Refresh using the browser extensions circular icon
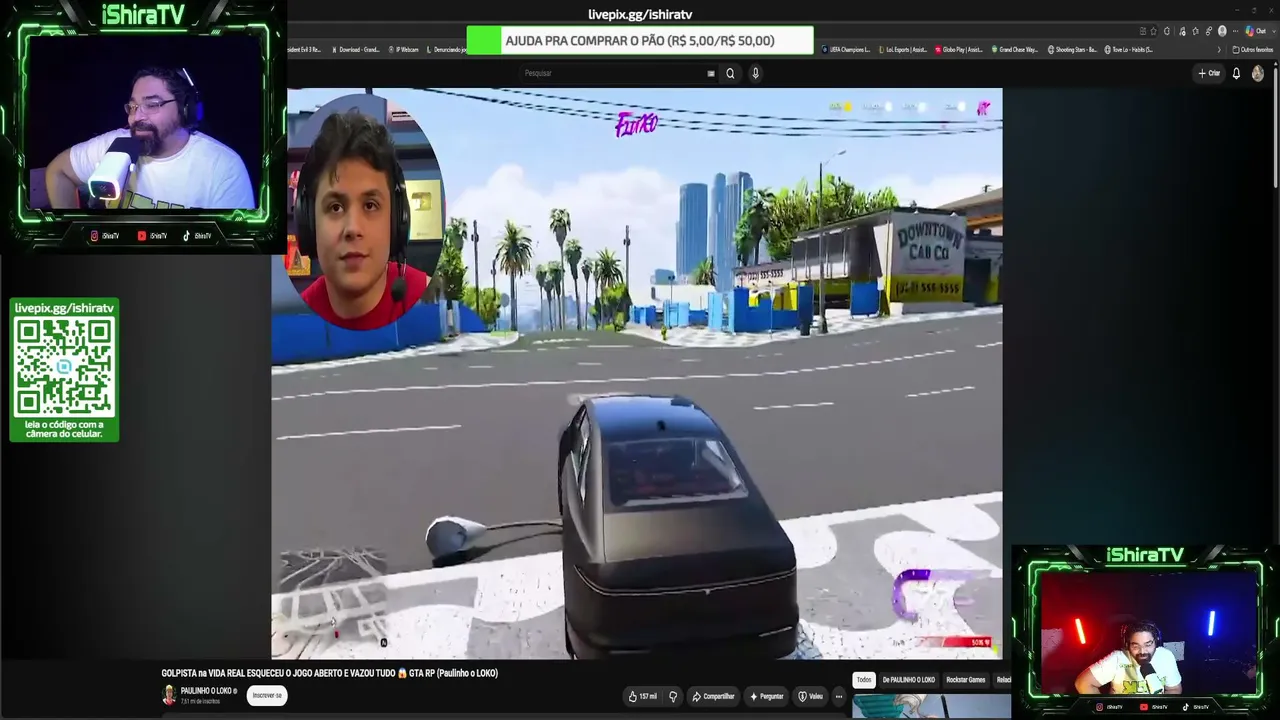The height and width of the screenshot is (720, 1280). pos(1167,31)
